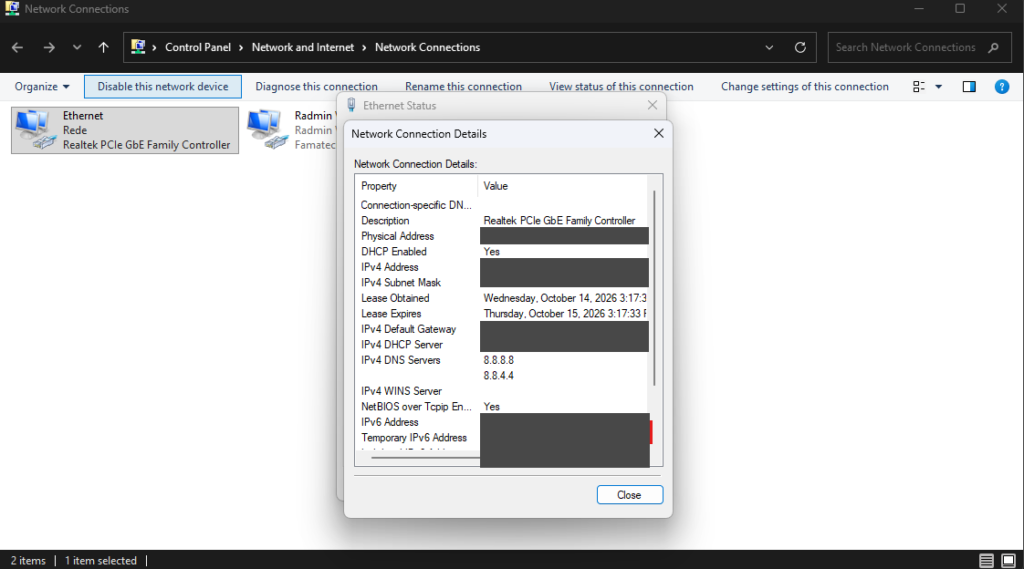Select the Description property row
The height and width of the screenshot is (569, 1024).
click(x=502, y=221)
